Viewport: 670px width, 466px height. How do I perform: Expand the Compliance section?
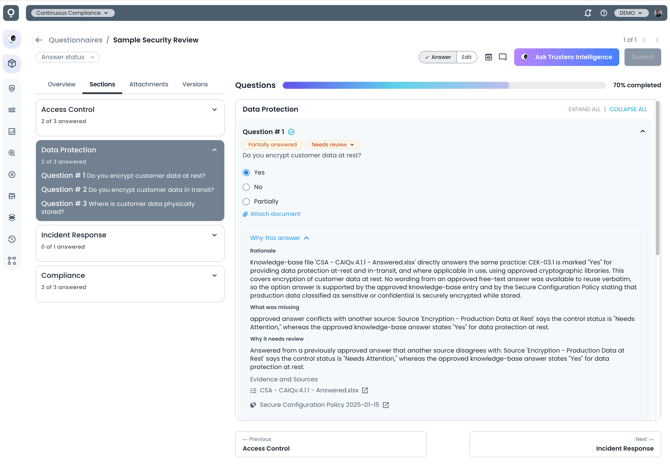coord(215,275)
